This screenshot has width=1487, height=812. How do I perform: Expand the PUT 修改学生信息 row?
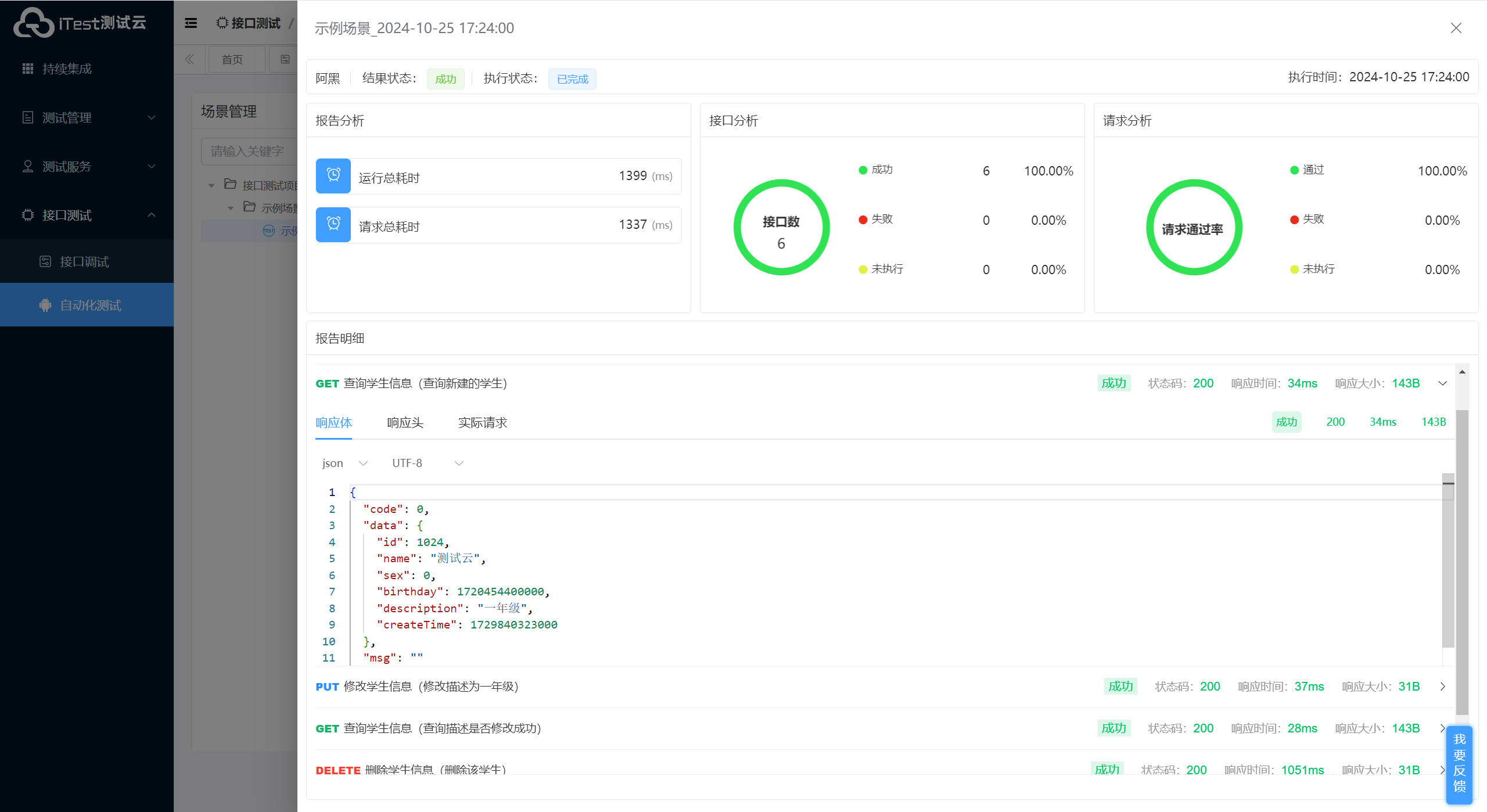pos(1442,687)
